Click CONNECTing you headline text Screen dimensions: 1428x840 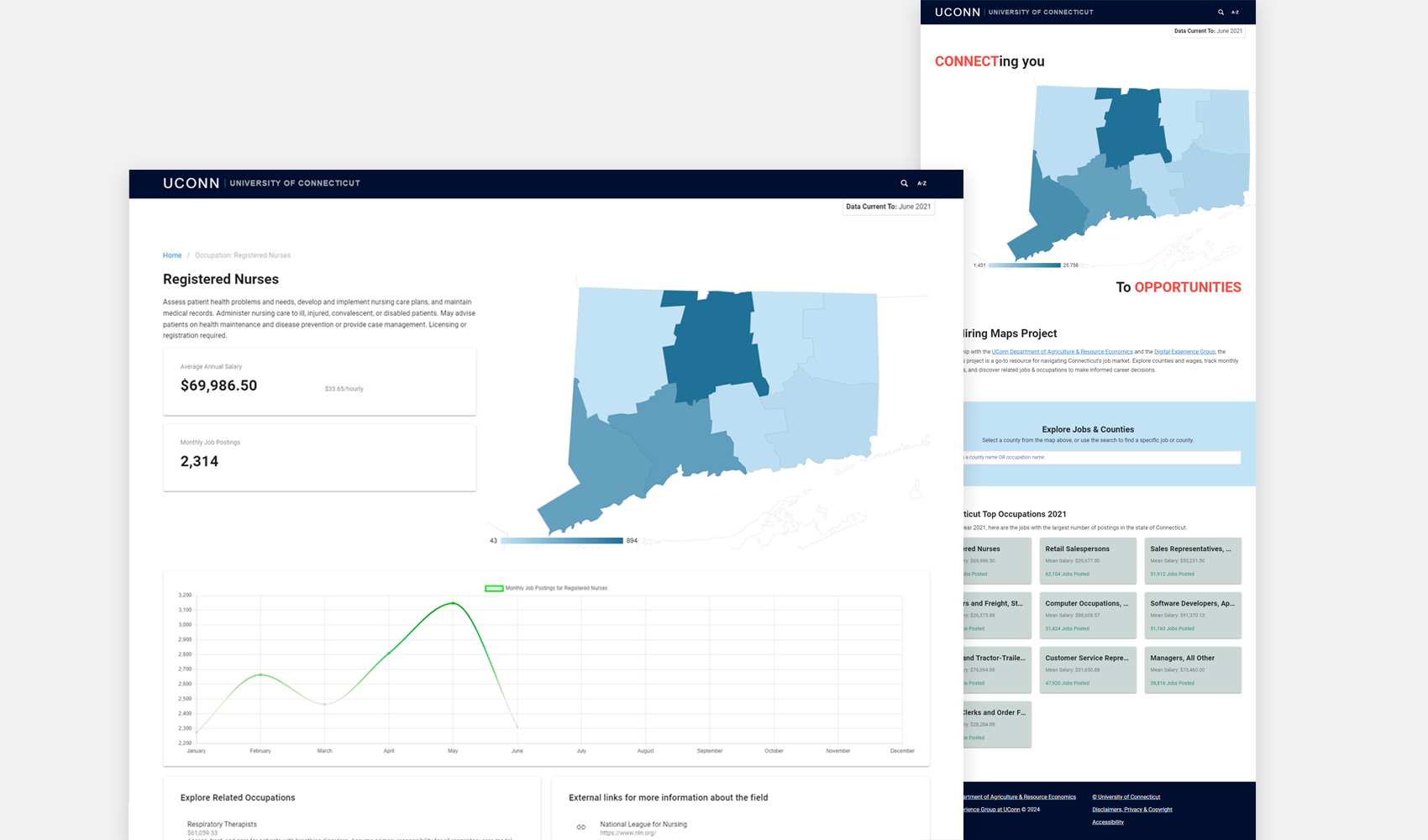990,61
